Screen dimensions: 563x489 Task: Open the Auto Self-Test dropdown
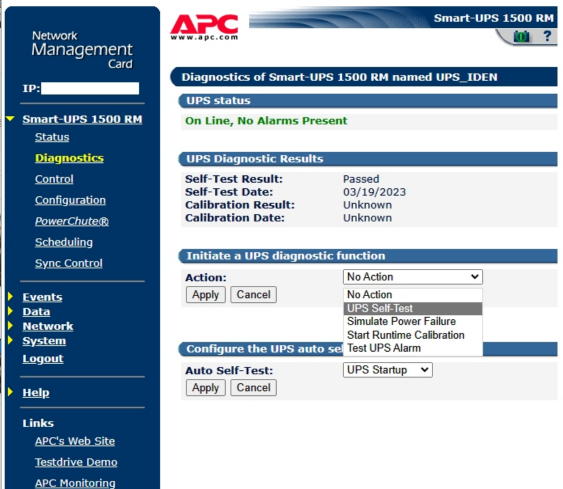coord(388,370)
